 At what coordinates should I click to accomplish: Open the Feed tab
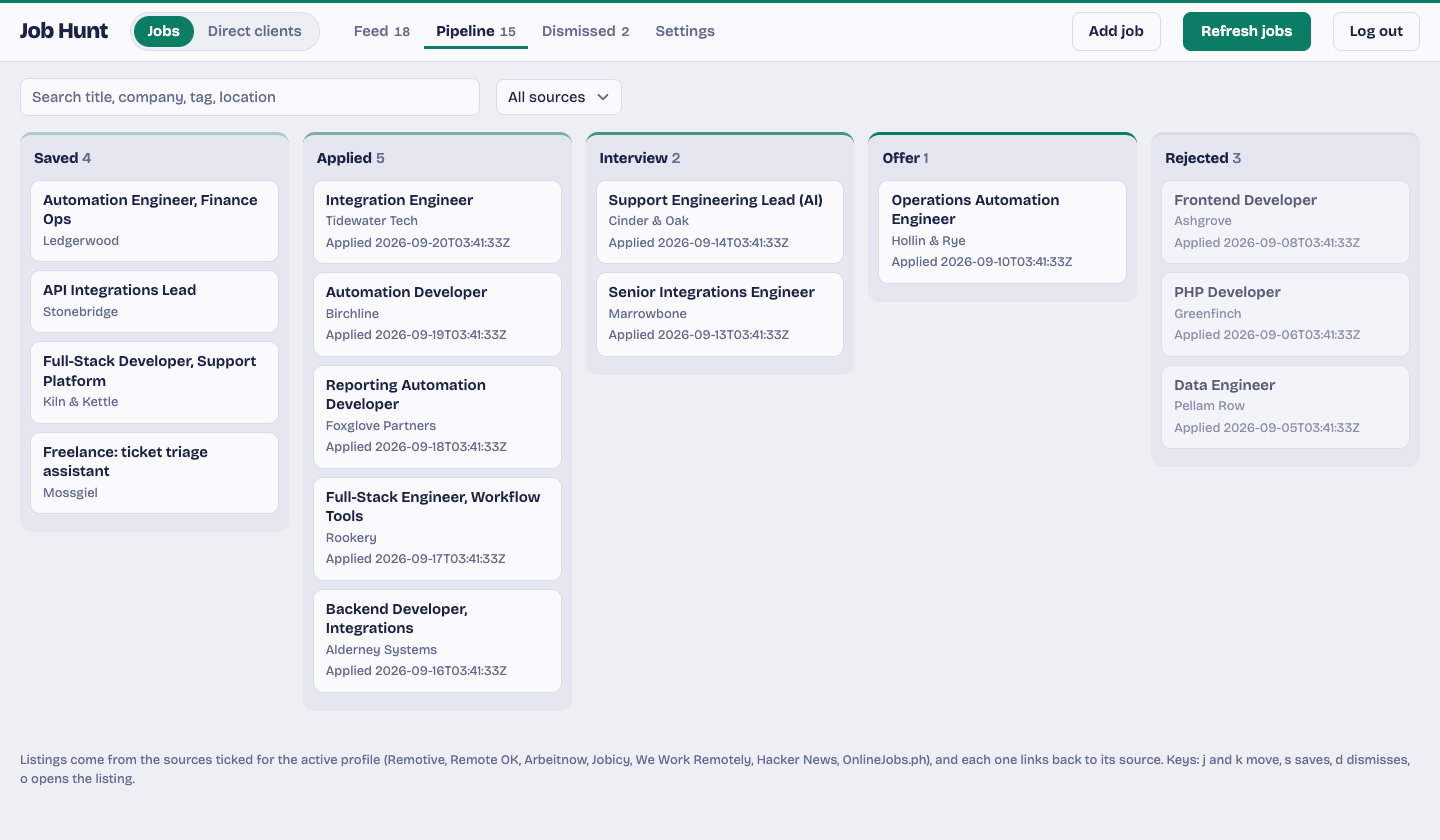click(x=382, y=31)
